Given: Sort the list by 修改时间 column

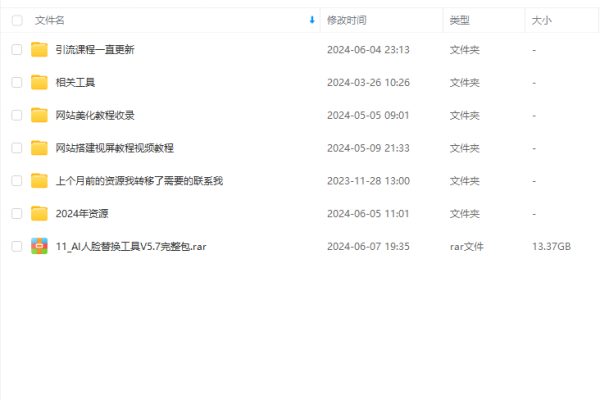Looking at the screenshot, I should [x=346, y=19].
